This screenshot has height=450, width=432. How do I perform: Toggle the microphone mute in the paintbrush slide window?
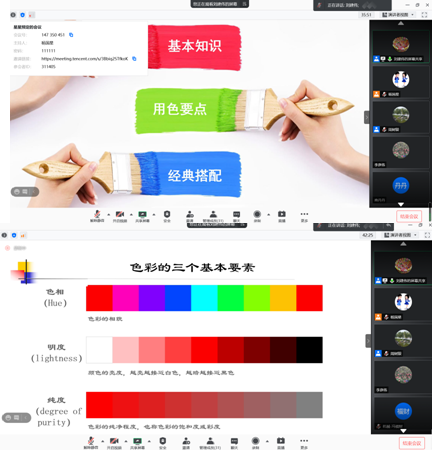pos(97,216)
